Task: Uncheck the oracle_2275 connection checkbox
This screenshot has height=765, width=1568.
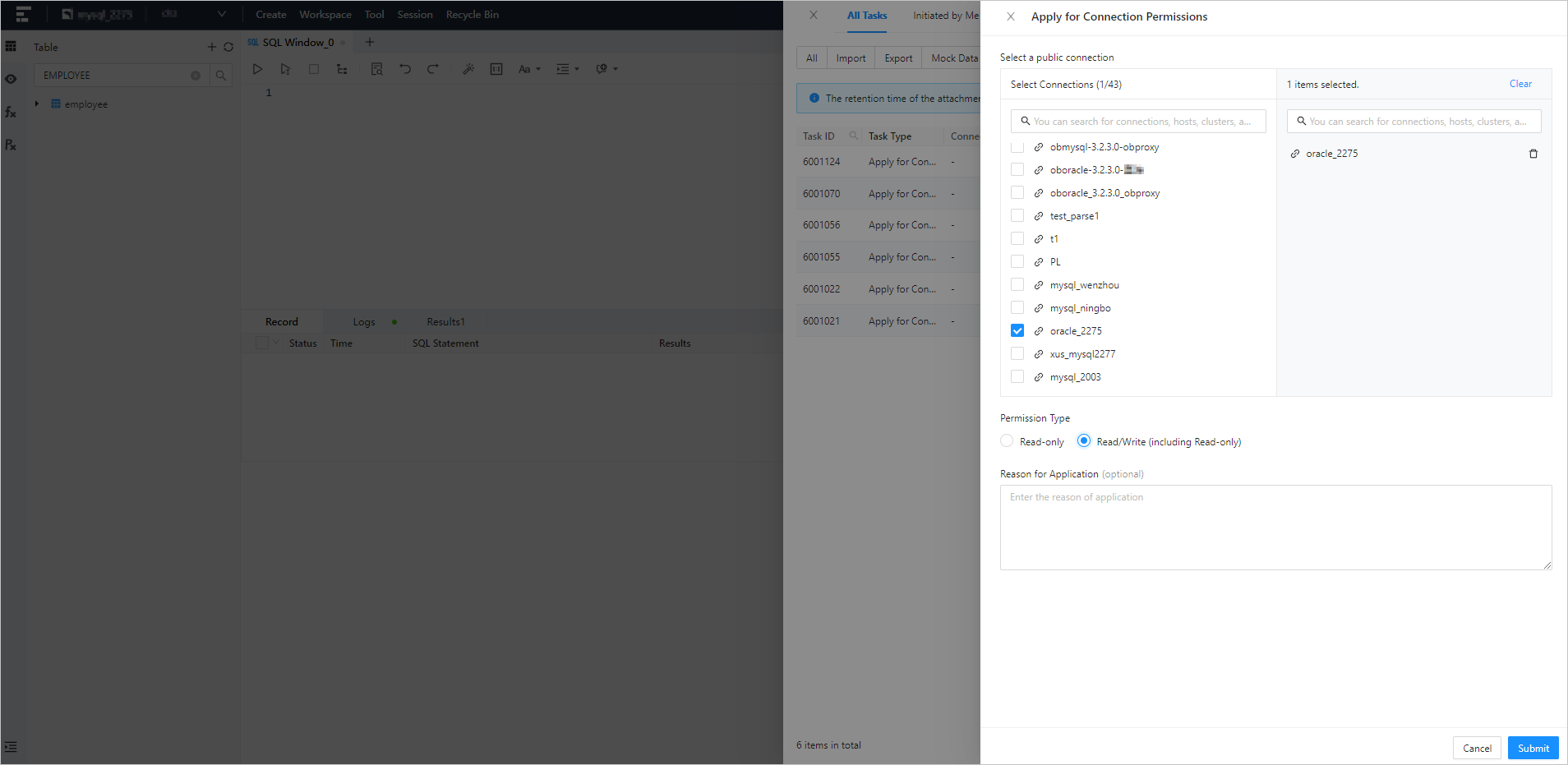Action: (1017, 330)
